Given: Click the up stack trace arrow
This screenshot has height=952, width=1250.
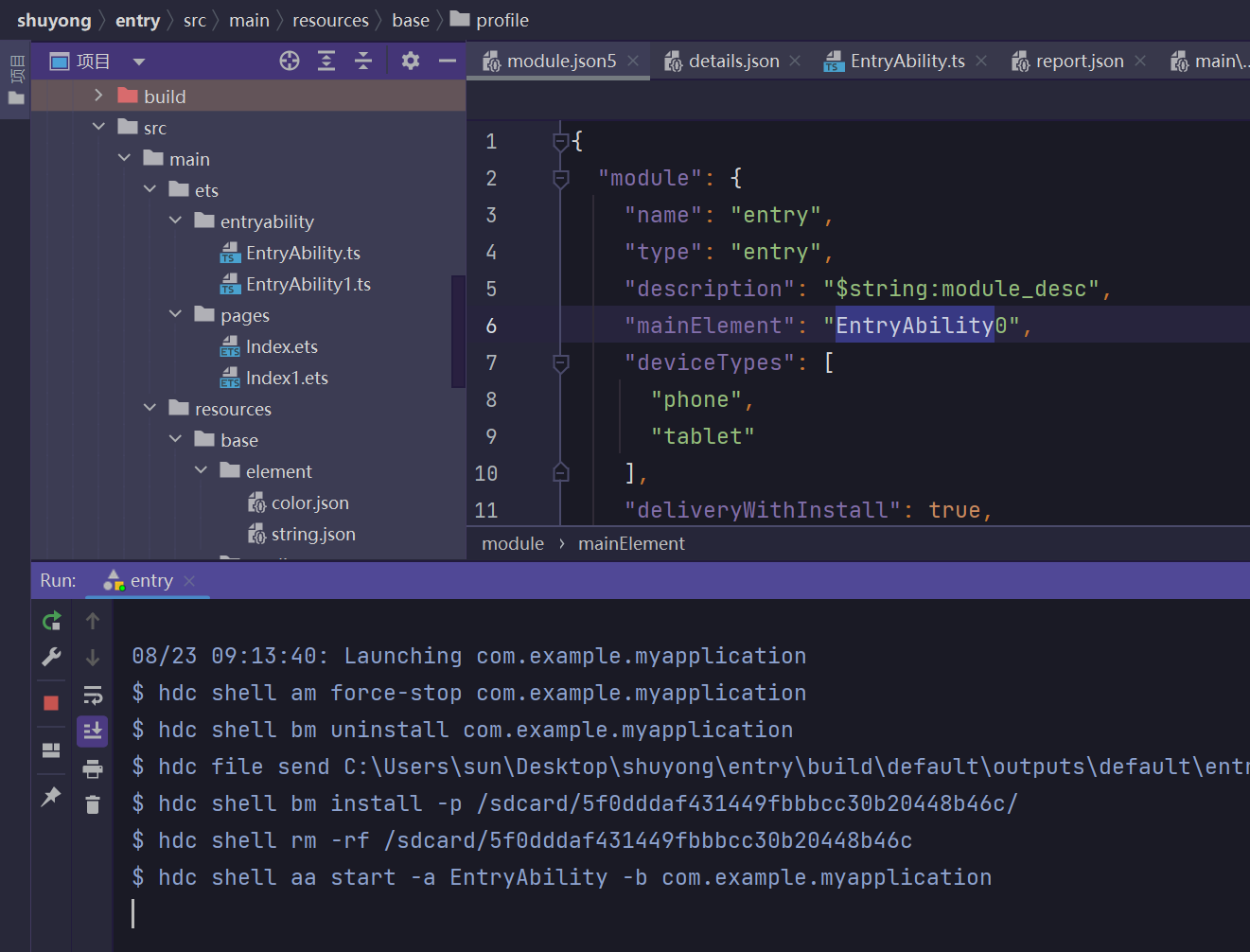Looking at the screenshot, I should pos(93,621).
